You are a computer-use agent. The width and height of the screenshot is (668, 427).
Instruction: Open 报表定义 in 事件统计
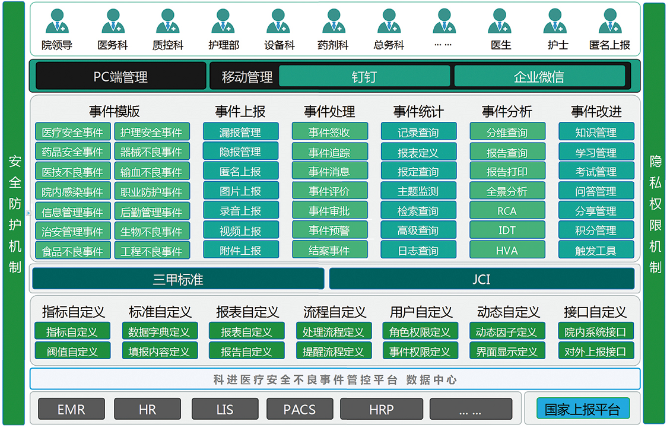418,152
